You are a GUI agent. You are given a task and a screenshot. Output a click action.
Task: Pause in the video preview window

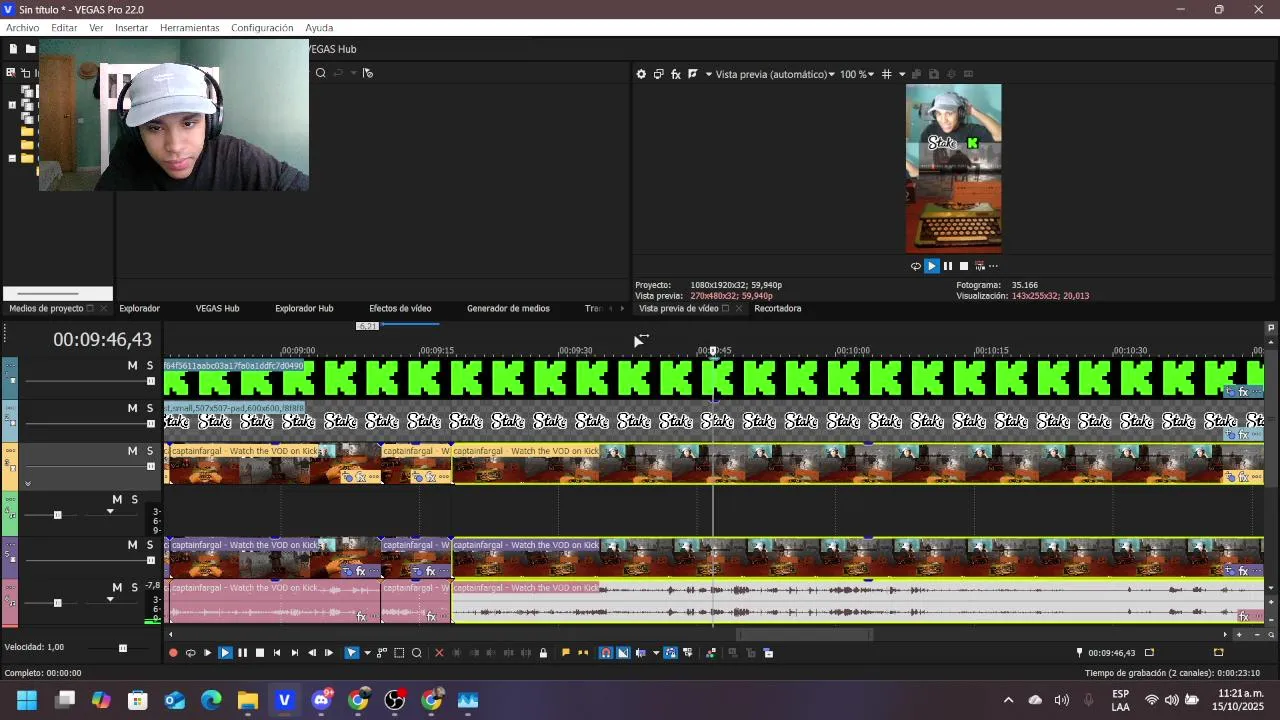pos(948,266)
